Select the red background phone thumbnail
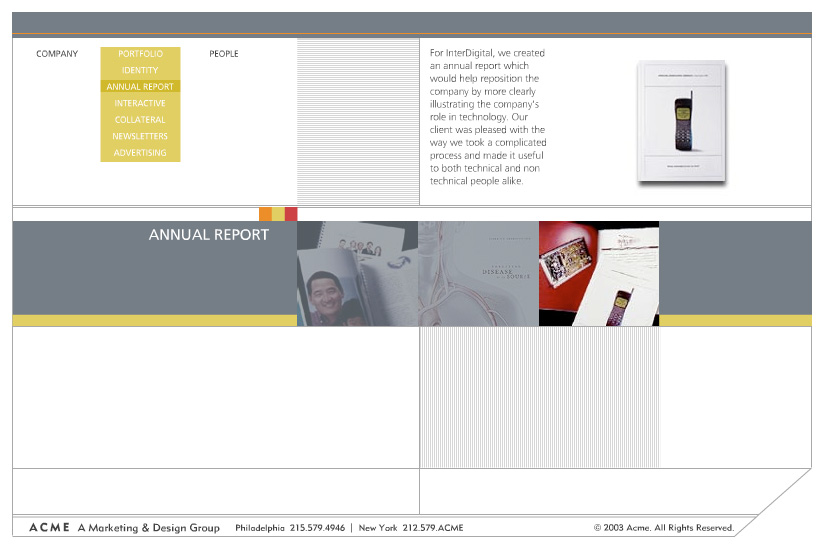Viewport: 826px width, 553px height. 599,274
